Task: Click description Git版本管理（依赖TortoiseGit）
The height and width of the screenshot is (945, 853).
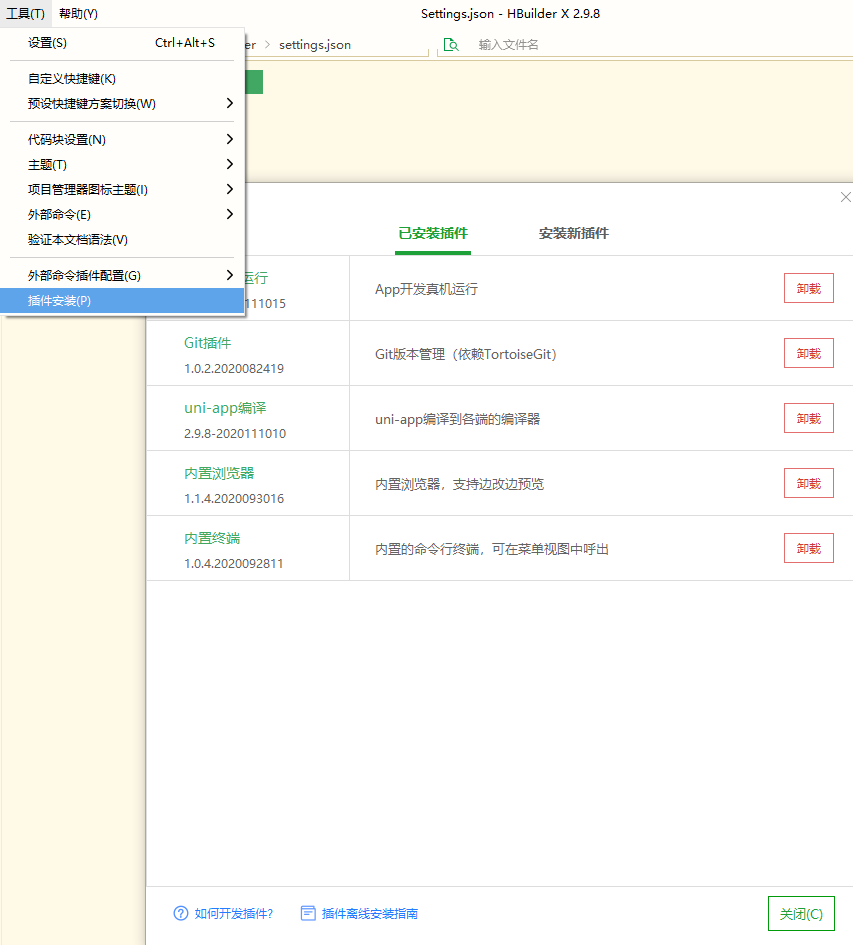Action: (466, 354)
